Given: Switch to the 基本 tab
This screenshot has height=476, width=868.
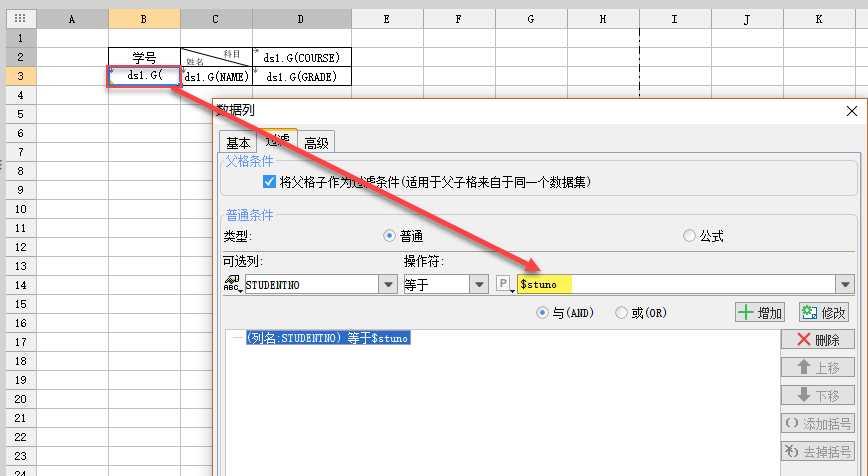Looking at the screenshot, I should pos(238,142).
